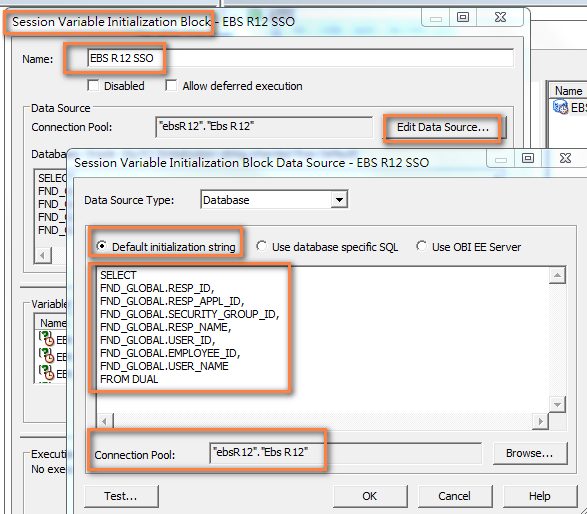Select the EBS item icon in right panel

tap(560, 107)
